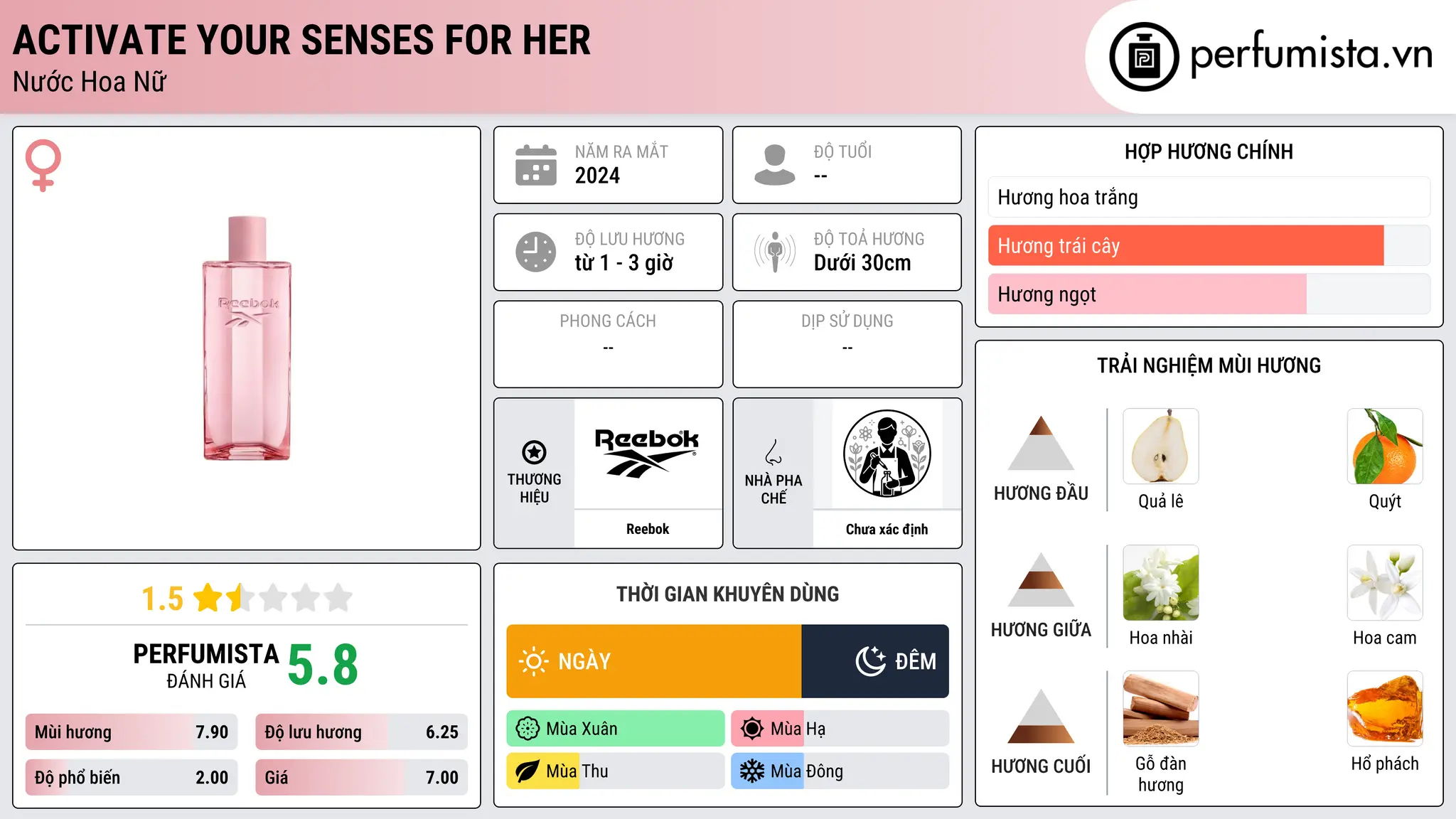The height and width of the screenshot is (819, 1456).
Task: Click the calendar icon beside Năm ra mắt
Action: coord(536,165)
